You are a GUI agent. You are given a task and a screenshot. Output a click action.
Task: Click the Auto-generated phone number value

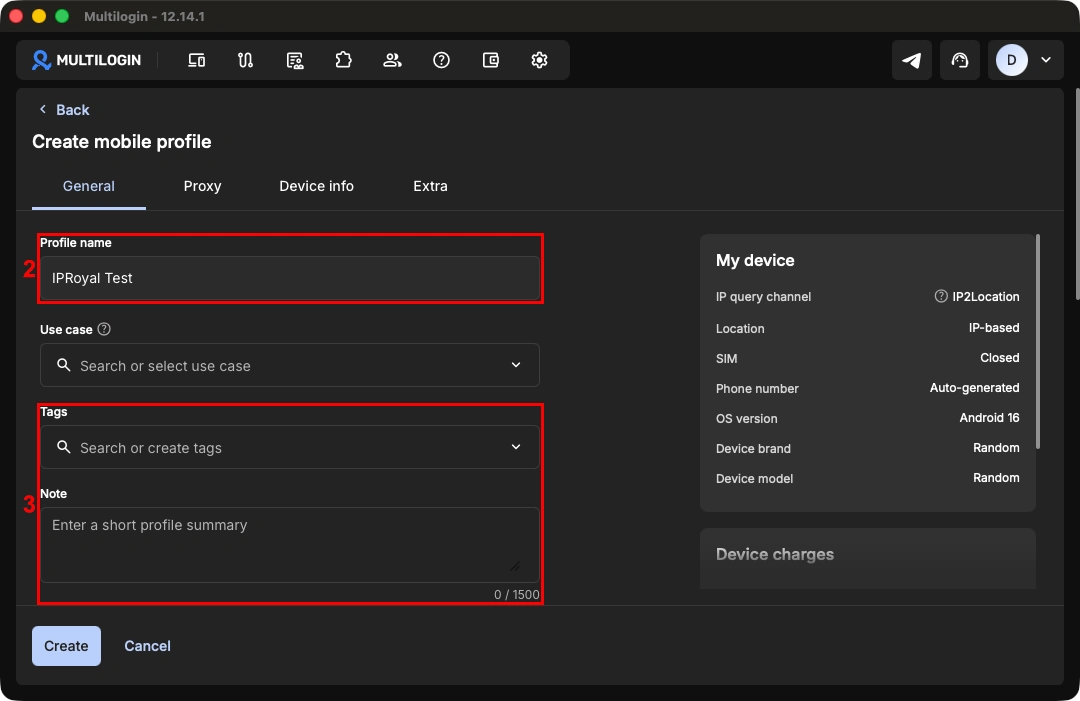coord(975,388)
